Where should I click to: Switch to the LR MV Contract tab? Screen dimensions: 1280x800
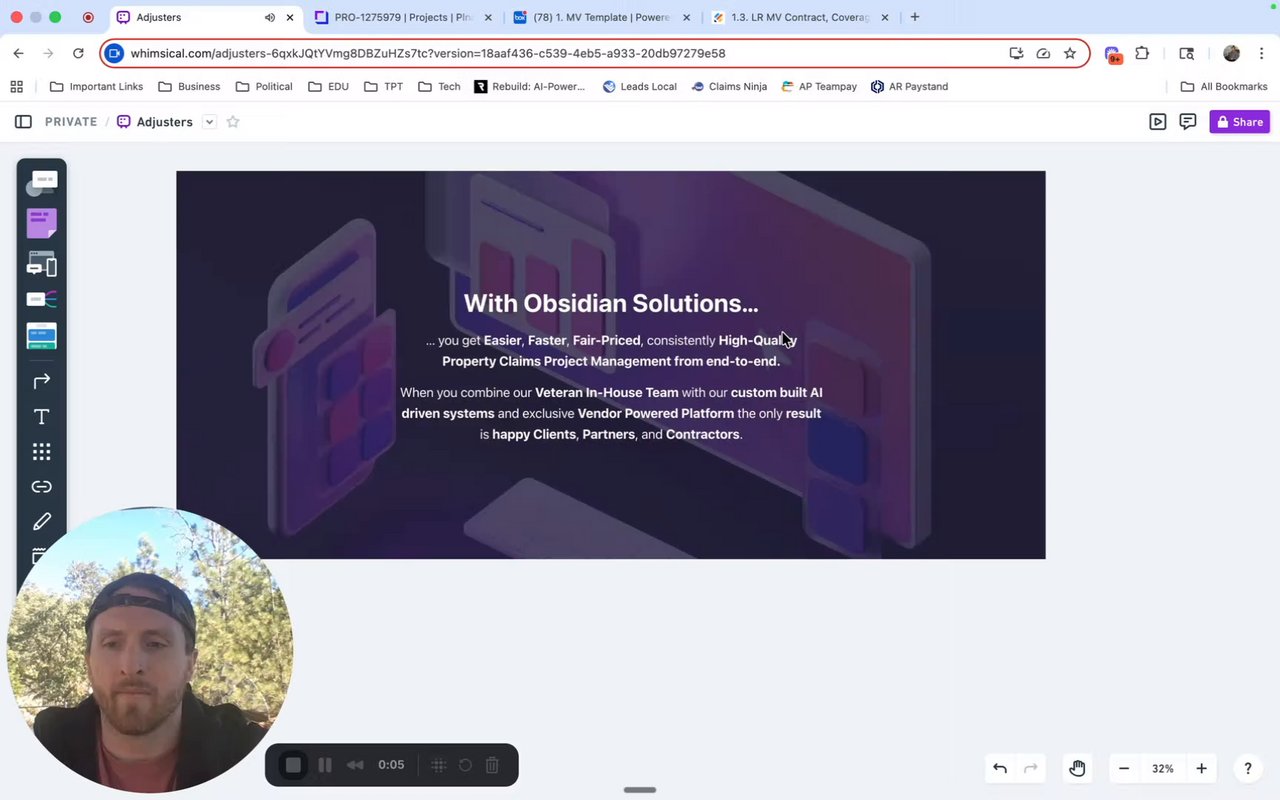800,17
